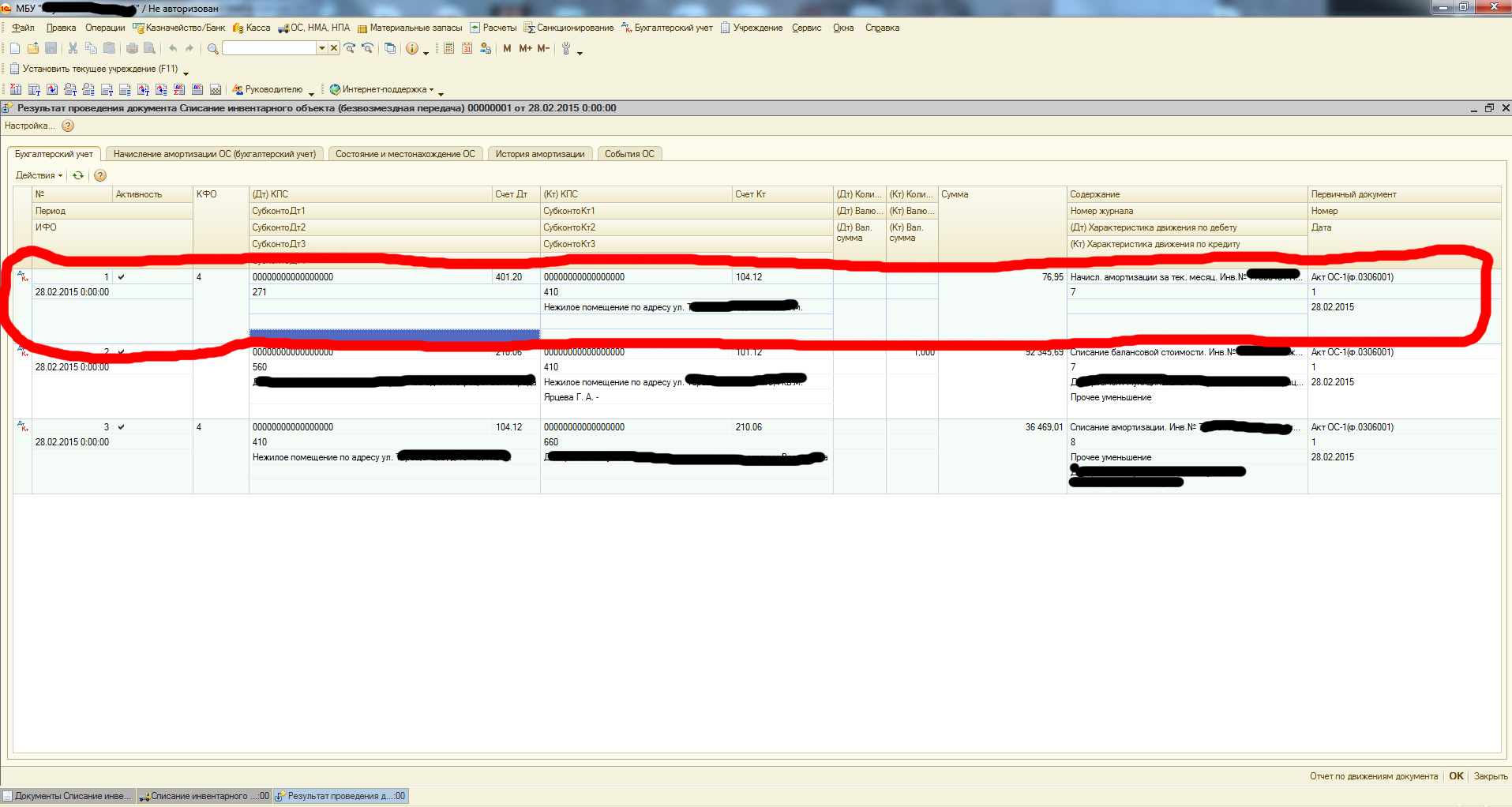Click the OK button

1456,776
